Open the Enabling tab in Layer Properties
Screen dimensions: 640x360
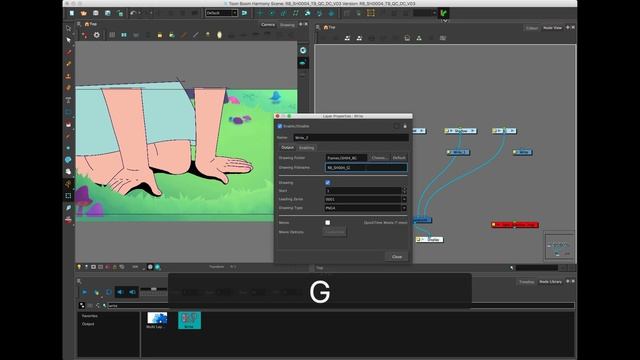click(x=306, y=148)
